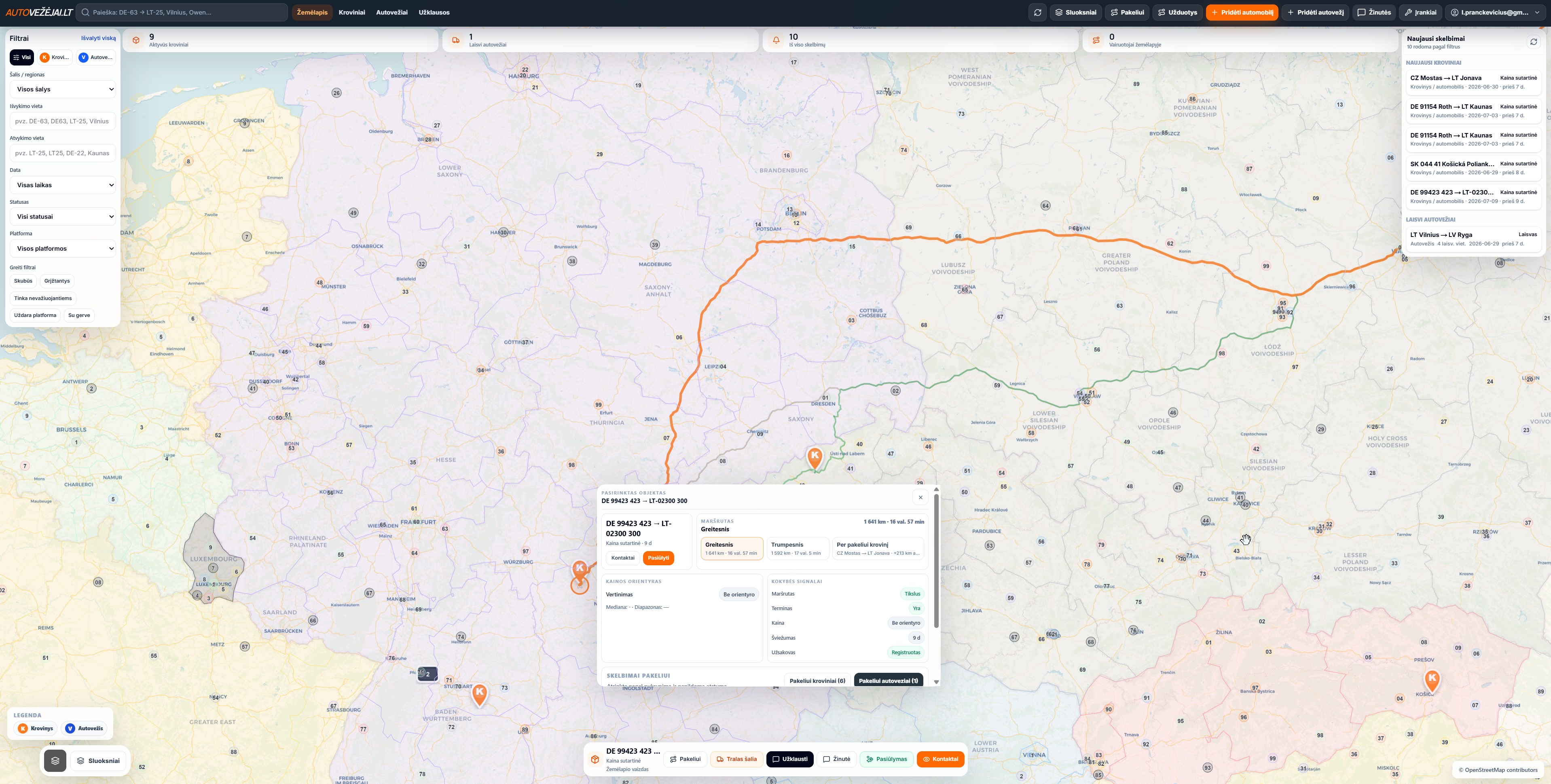Select the Visi filter toggle

[x=22, y=57]
